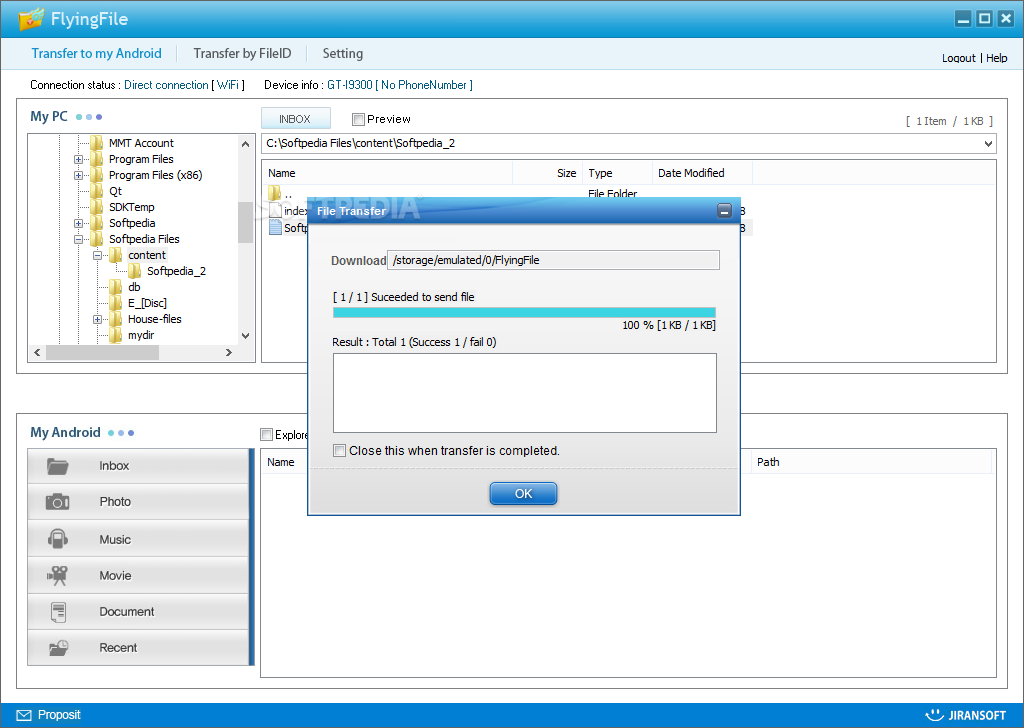Click the Document page icon
This screenshot has height=728, width=1024.
click(58, 612)
